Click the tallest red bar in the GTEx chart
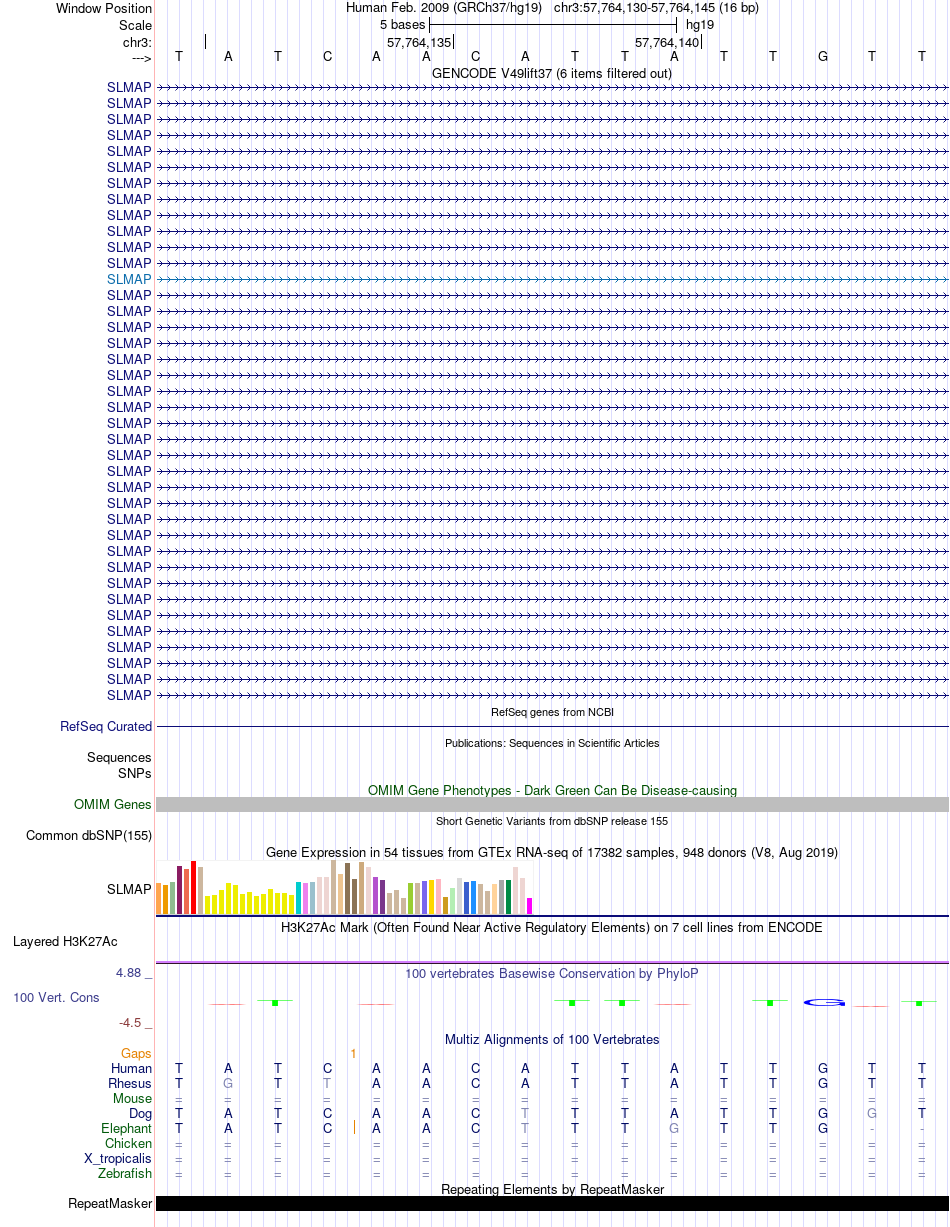950x1227 pixels. [194, 887]
